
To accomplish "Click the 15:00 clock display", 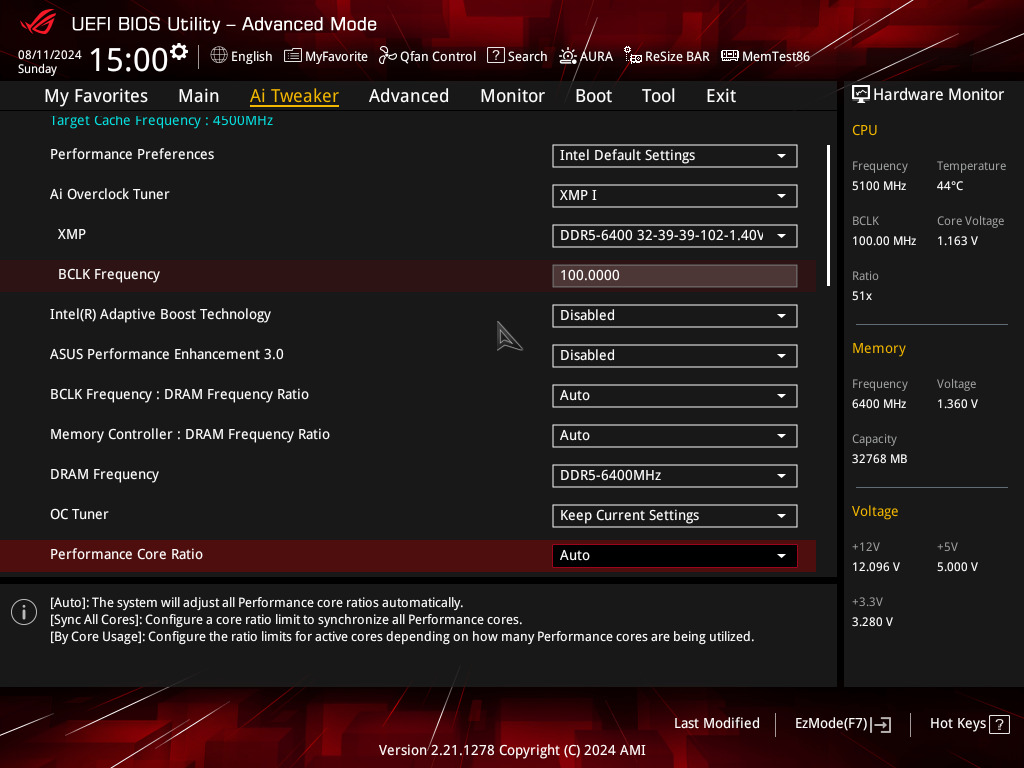I will pos(129,59).
